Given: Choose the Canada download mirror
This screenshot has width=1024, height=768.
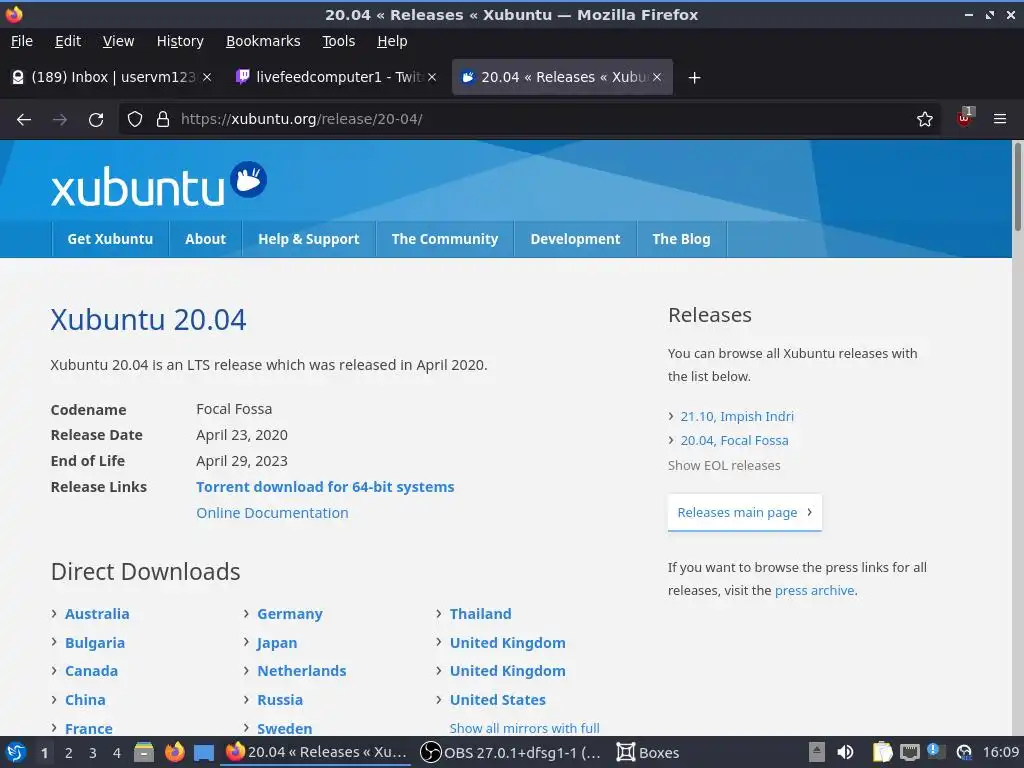Looking at the screenshot, I should [91, 671].
